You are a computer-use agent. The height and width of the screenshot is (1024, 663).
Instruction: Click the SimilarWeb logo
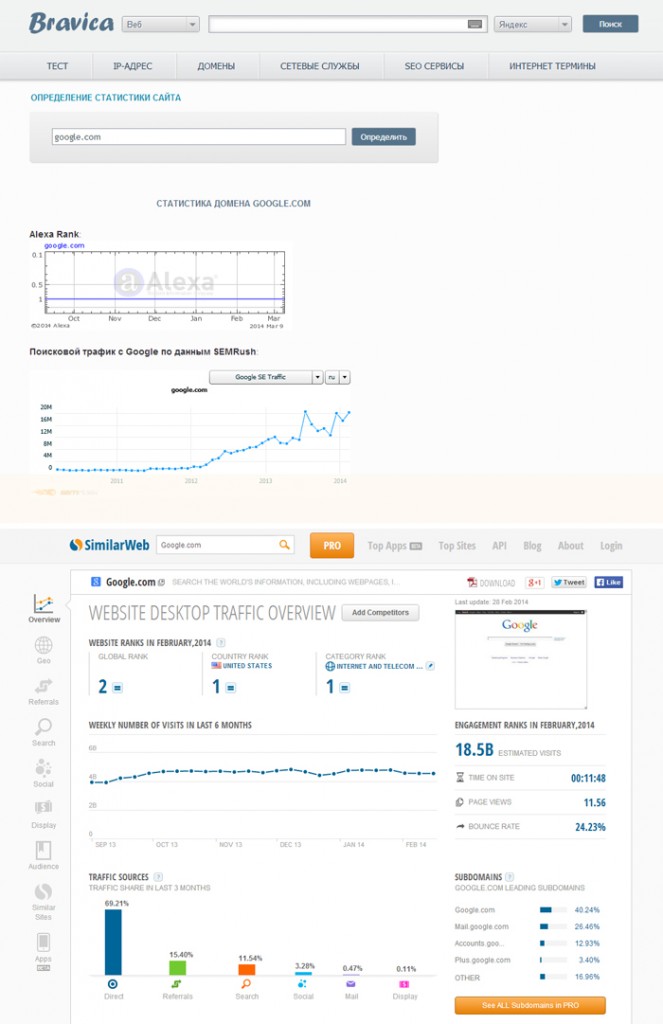point(109,545)
